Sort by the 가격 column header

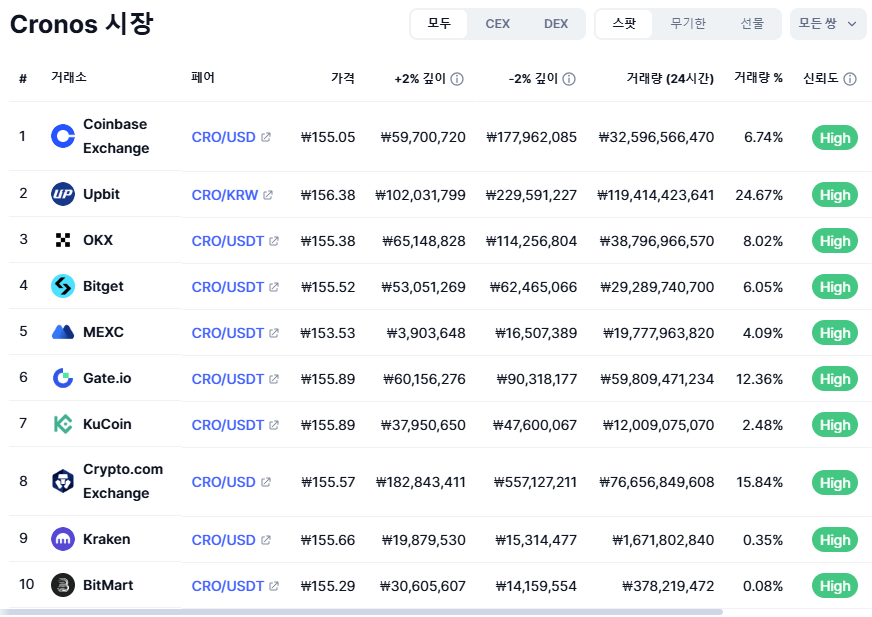pyautogui.click(x=343, y=78)
